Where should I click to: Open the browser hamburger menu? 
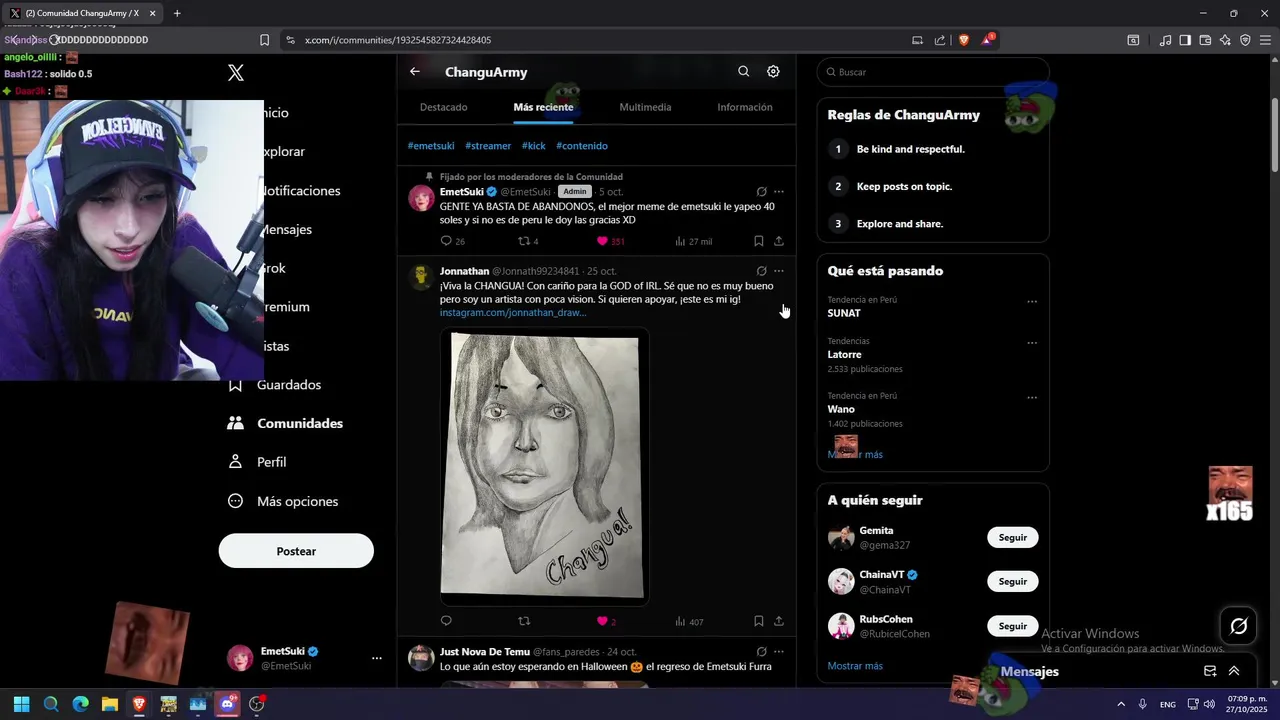(1266, 40)
